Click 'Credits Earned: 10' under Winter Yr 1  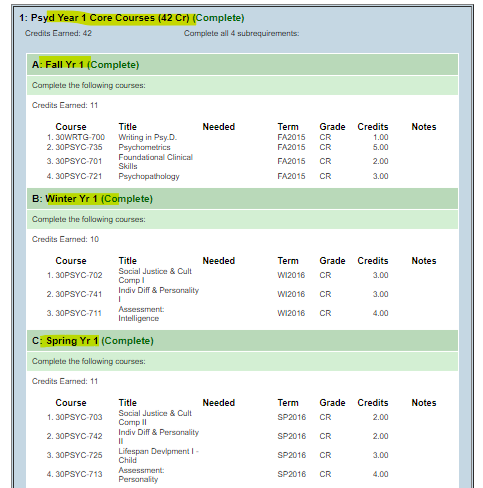point(65,239)
